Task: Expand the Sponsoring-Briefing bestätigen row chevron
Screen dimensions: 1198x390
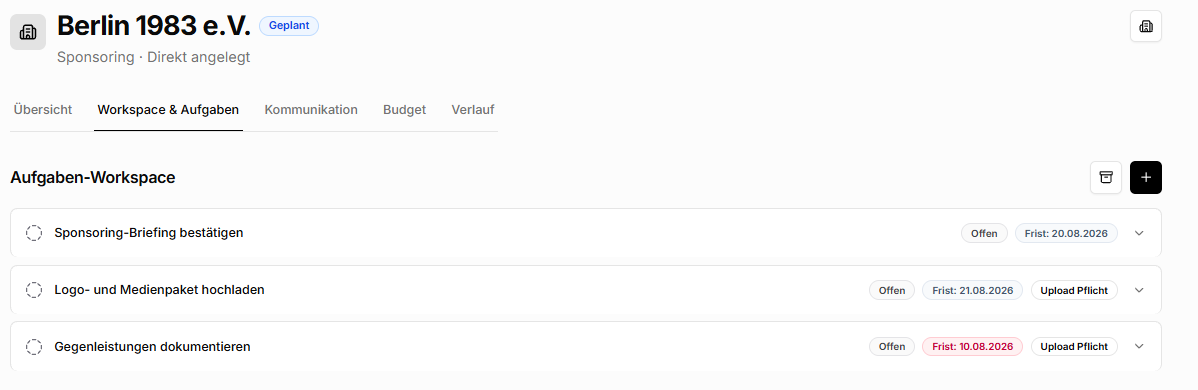Action: [x=1139, y=232]
